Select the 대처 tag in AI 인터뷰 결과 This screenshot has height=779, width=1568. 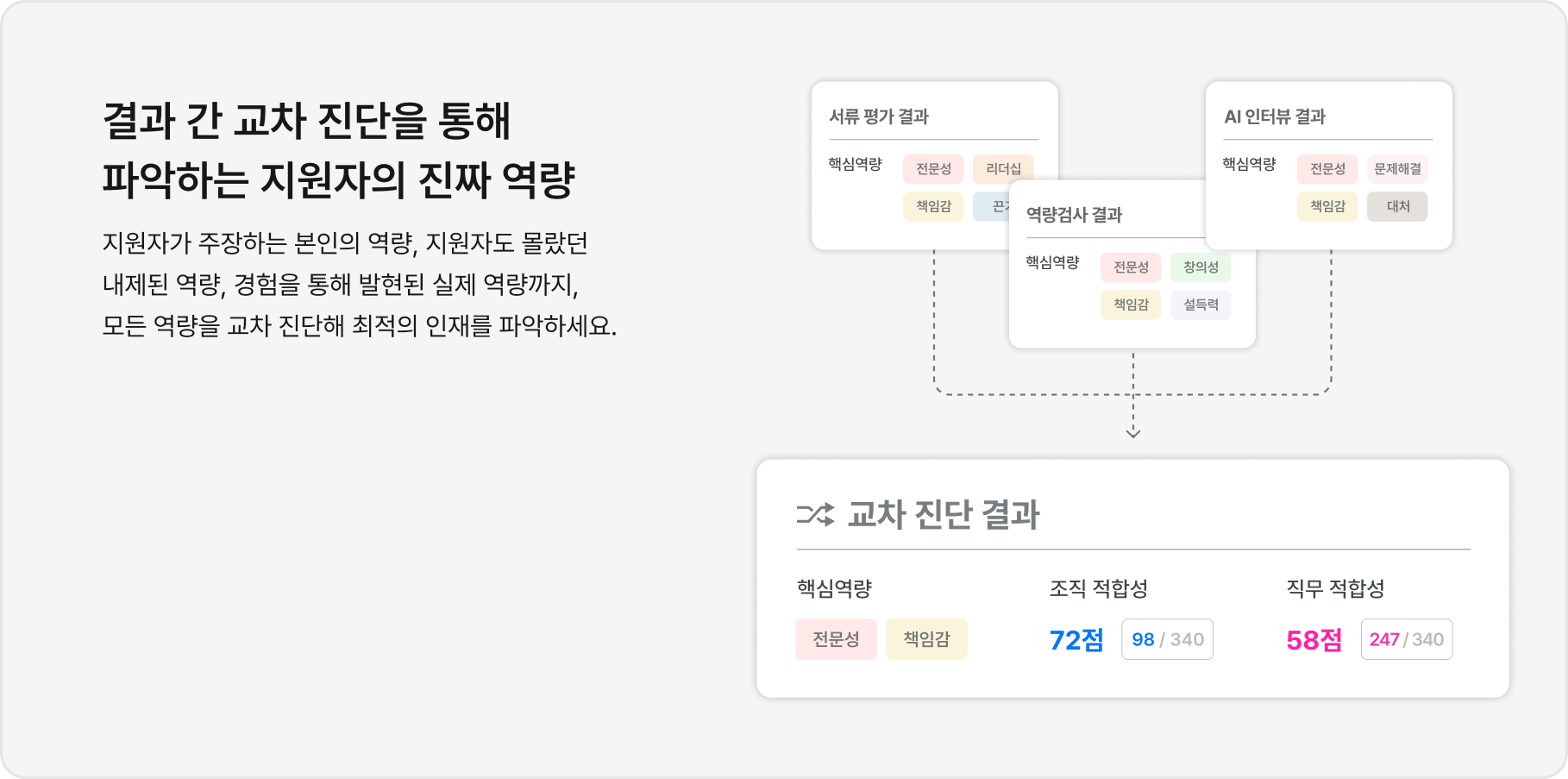[1397, 206]
